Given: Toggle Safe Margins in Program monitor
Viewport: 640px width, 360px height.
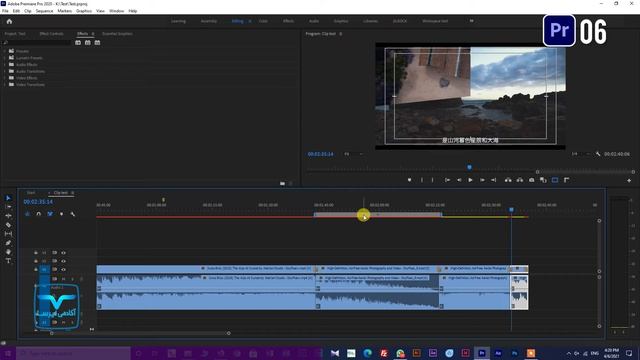Looking at the screenshot, I should click(555, 180).
